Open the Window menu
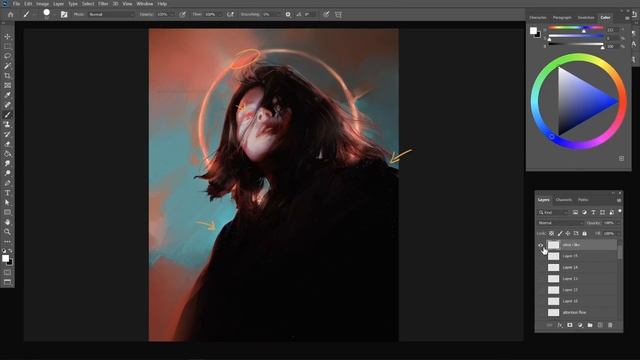This screenshot has height=360, width=640. pos(144,4)
